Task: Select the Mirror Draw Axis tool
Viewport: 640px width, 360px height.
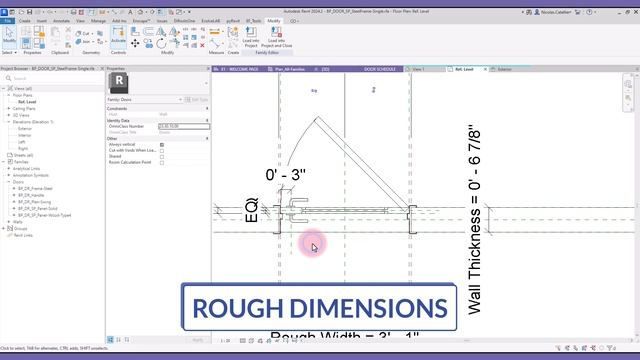Action: point(174,31)
